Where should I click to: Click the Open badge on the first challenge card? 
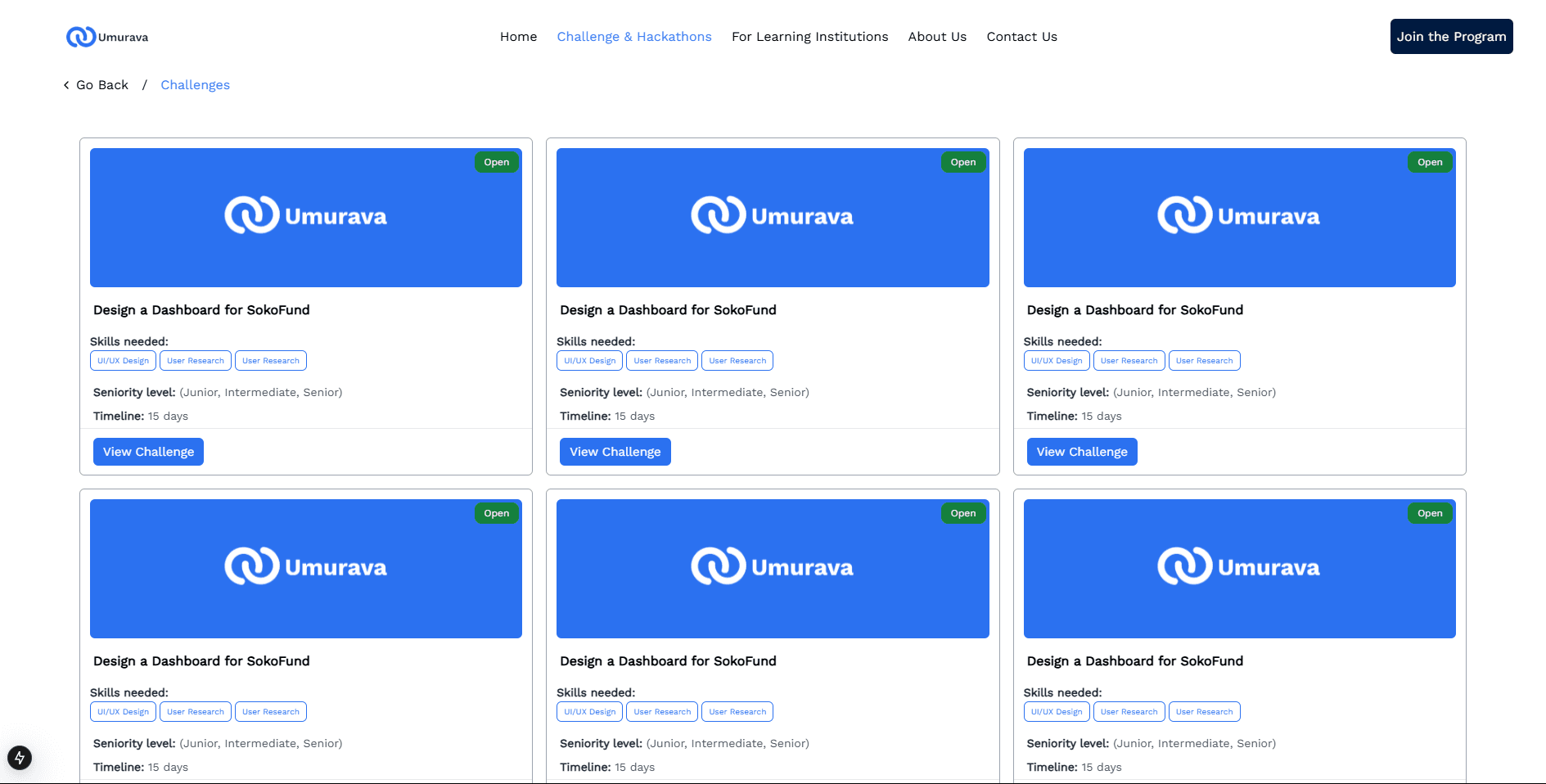tap(496, 162)
